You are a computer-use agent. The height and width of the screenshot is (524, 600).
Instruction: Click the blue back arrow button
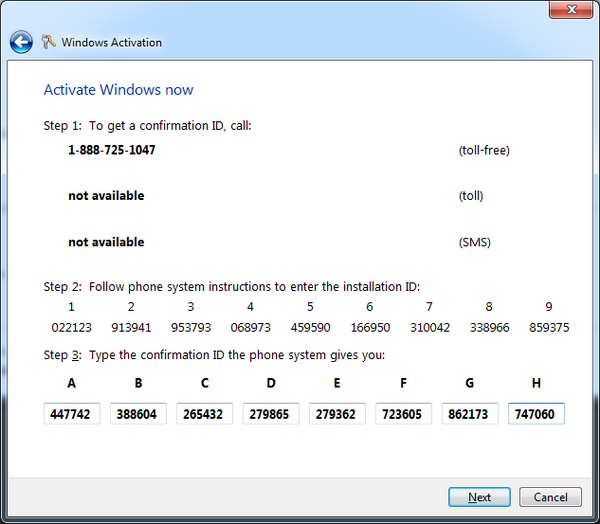click(20, 42)
